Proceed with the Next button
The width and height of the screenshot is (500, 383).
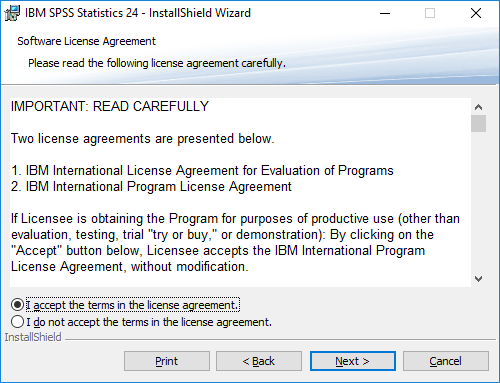[x=353, y=361]
